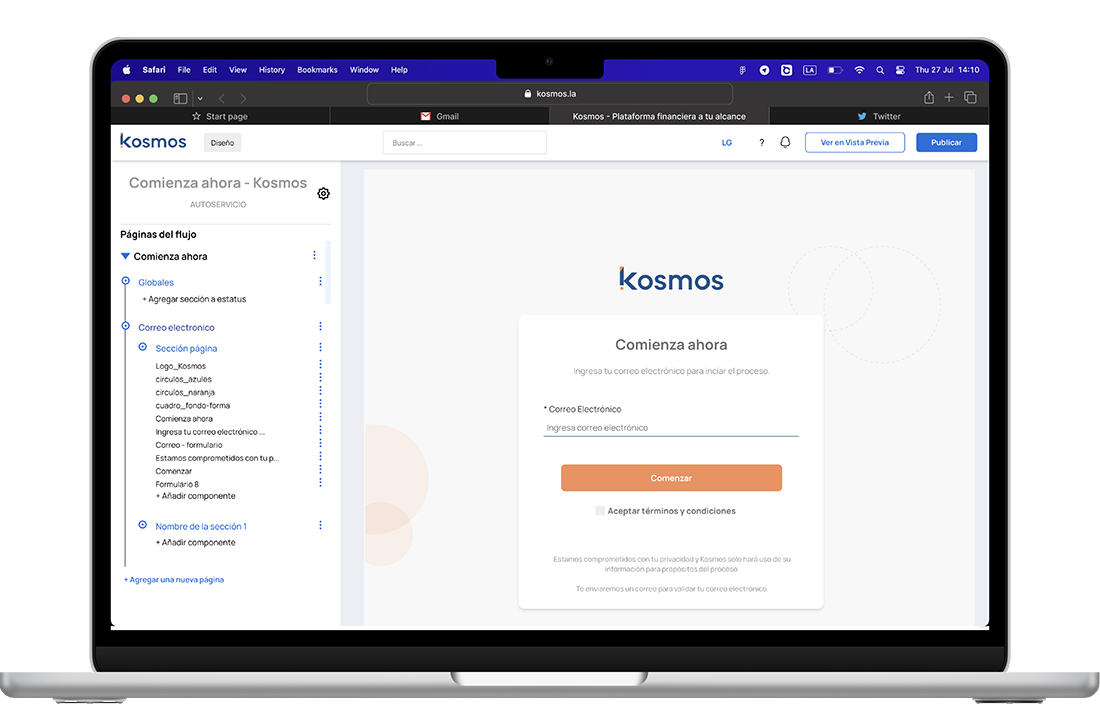Click the sidebar panel scrollbar
Screen dimensions: 1100x715
pyautogui.click(x=328, y=272)
